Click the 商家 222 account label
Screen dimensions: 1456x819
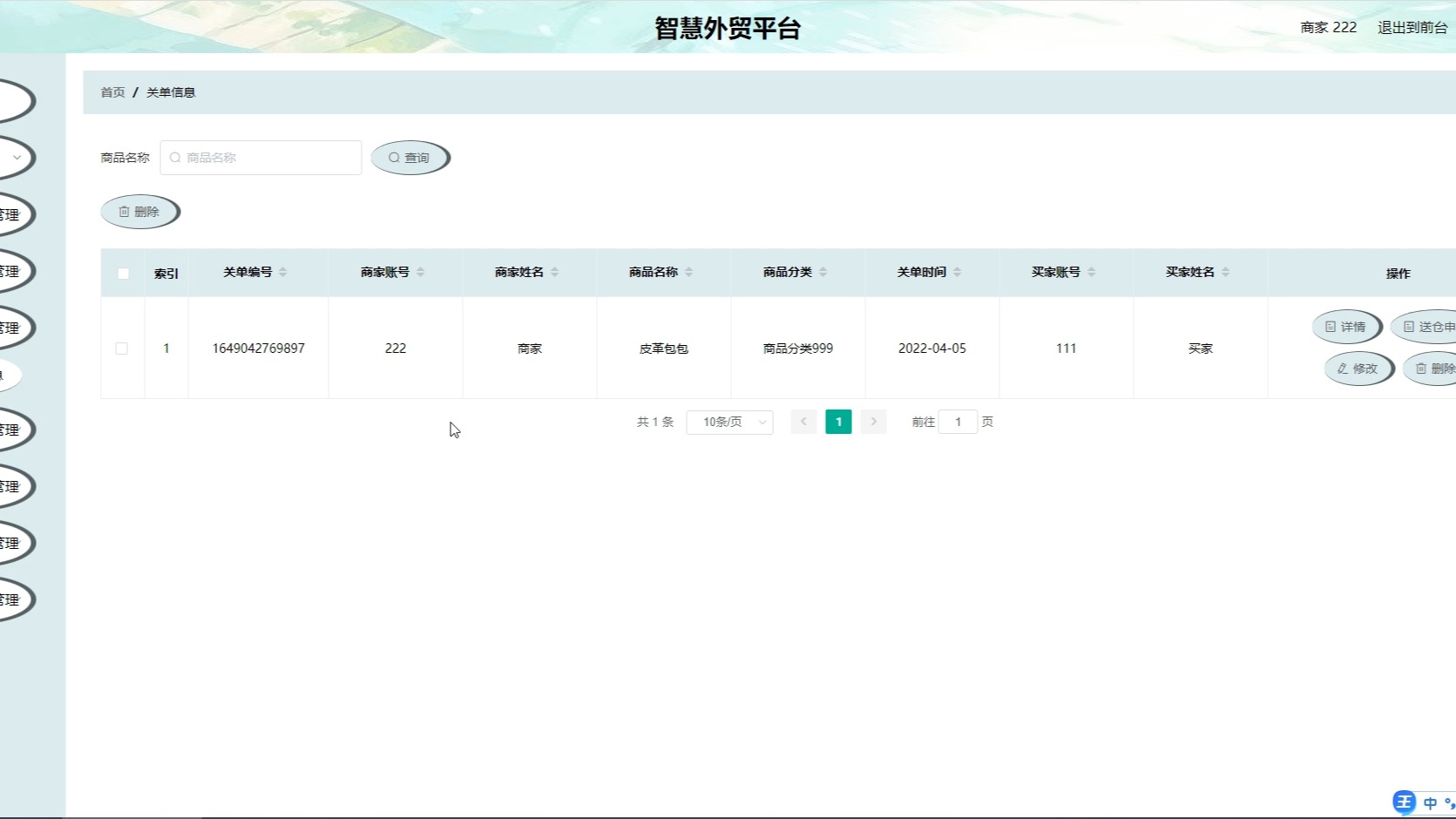click(1328, 28)
